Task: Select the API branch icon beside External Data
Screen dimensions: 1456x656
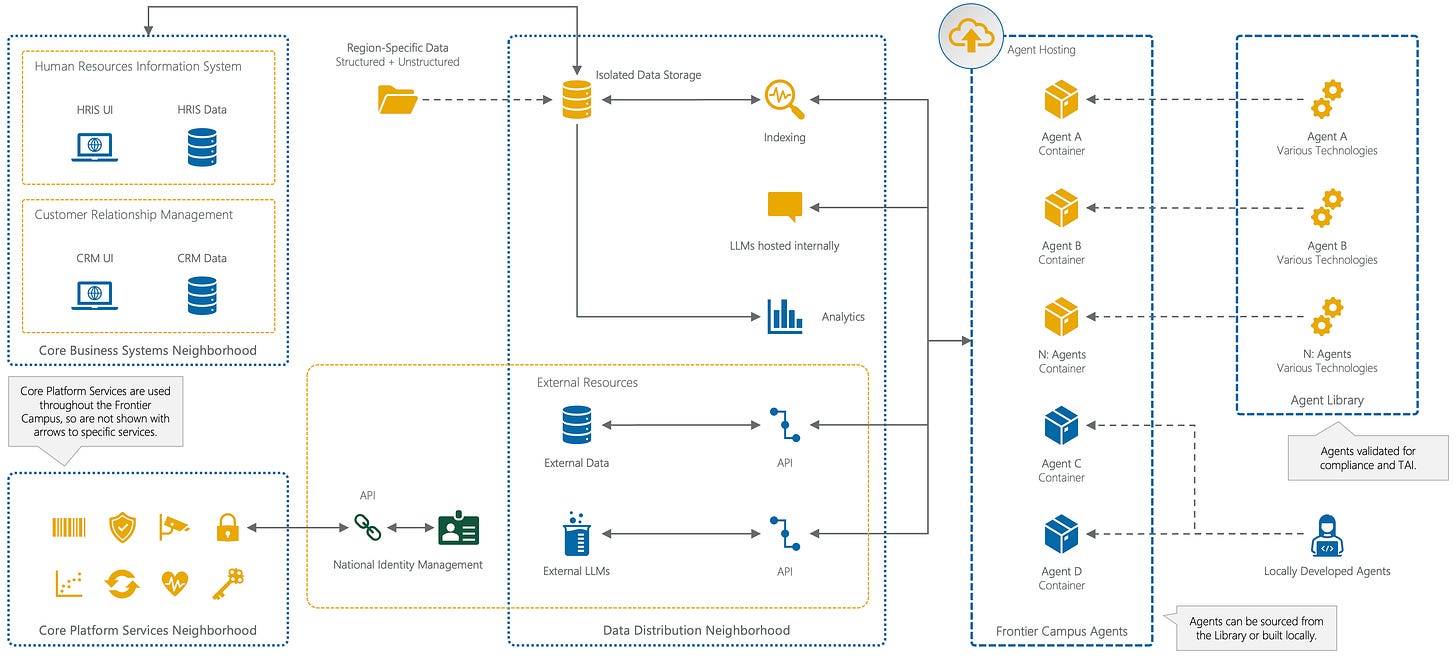Action: [x=784, y=425]
